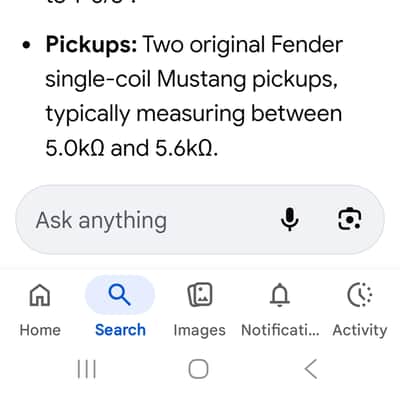Tap the Android back arrow

click(x=311, y=369)
